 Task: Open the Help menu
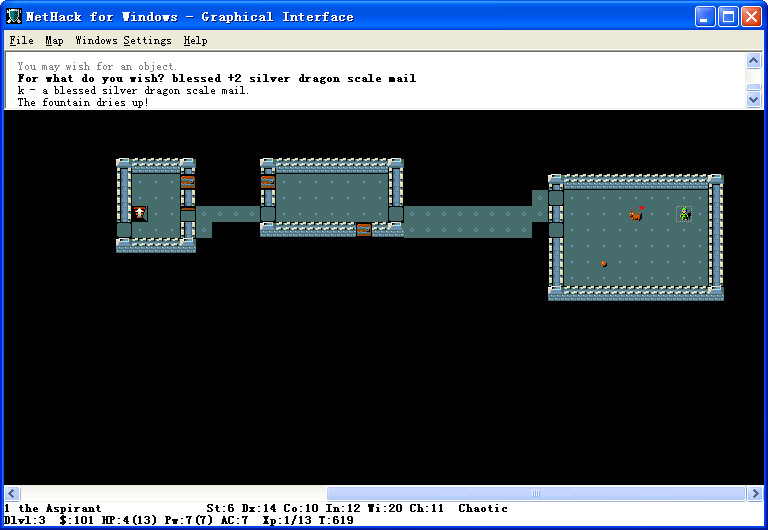pos(195,41)
